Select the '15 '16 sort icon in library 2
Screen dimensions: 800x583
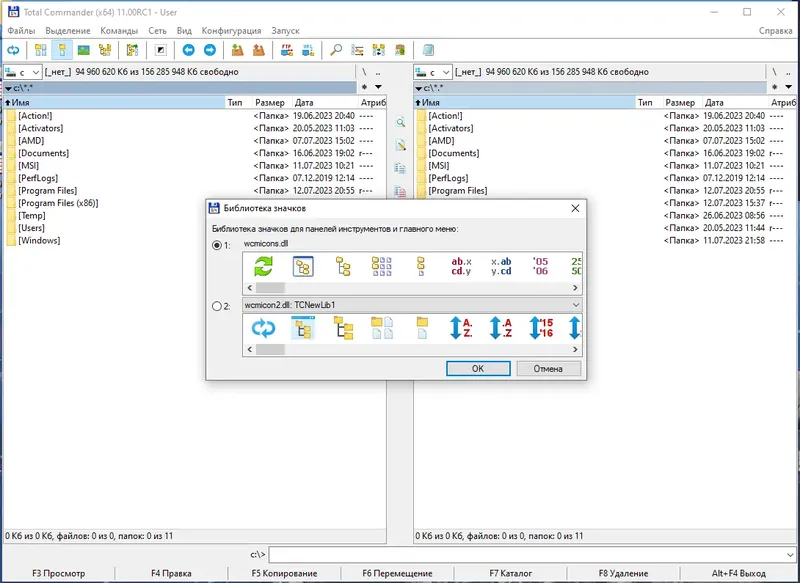[x=541, y=328]
